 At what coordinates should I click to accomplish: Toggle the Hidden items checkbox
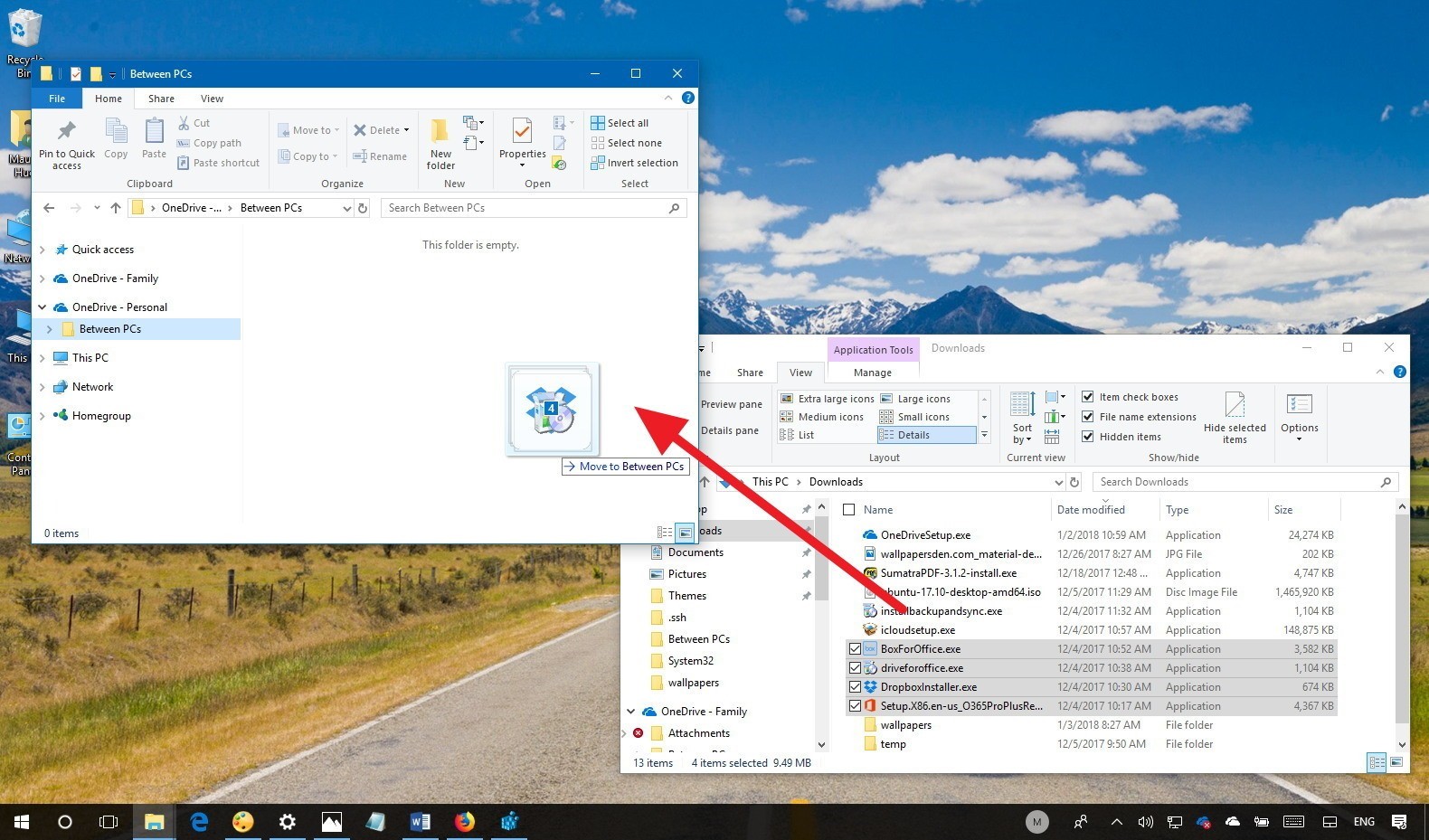pos(1088,437)
